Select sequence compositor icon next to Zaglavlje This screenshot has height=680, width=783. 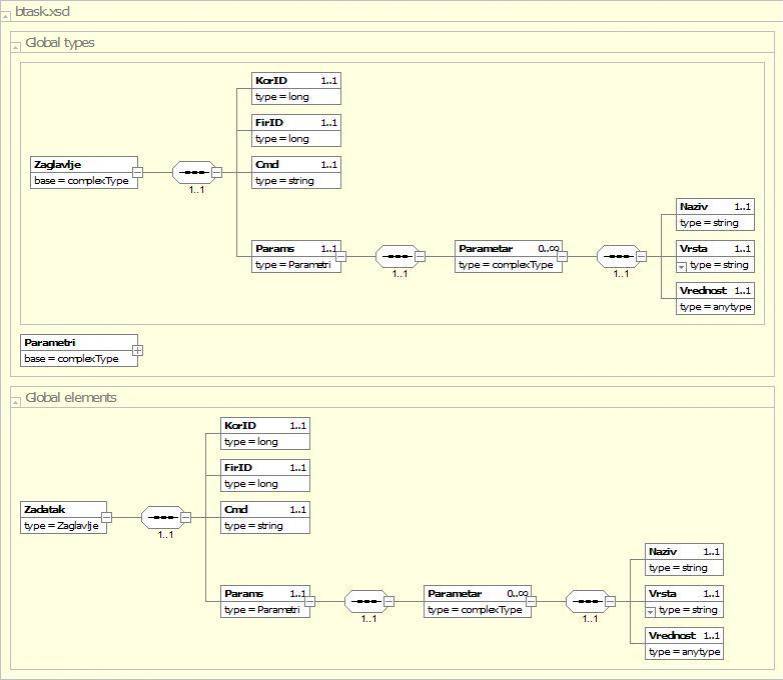[x=190, y=172]
